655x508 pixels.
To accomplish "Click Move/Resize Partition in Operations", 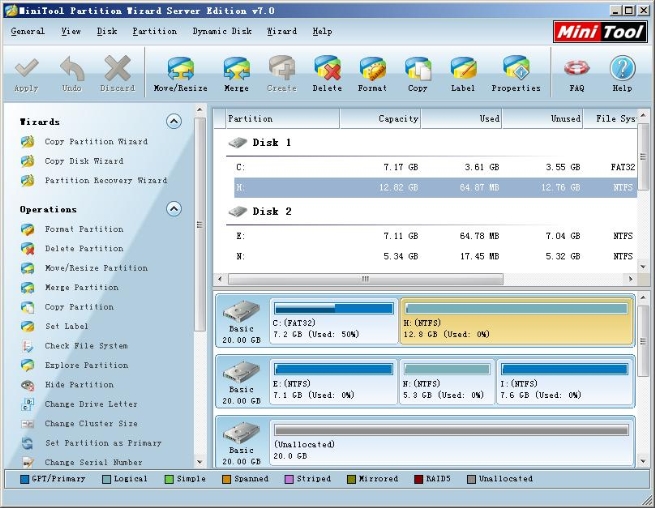I will coord(96,268).
